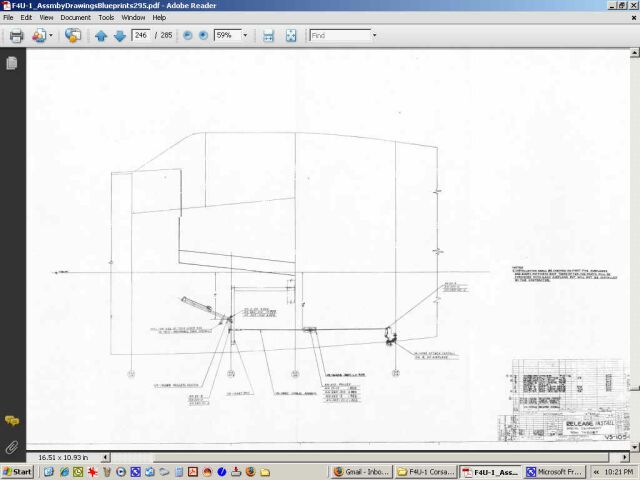Go to next page with down arrow
640x480 pixels.
pyautogui.click(x=120, y=36)
